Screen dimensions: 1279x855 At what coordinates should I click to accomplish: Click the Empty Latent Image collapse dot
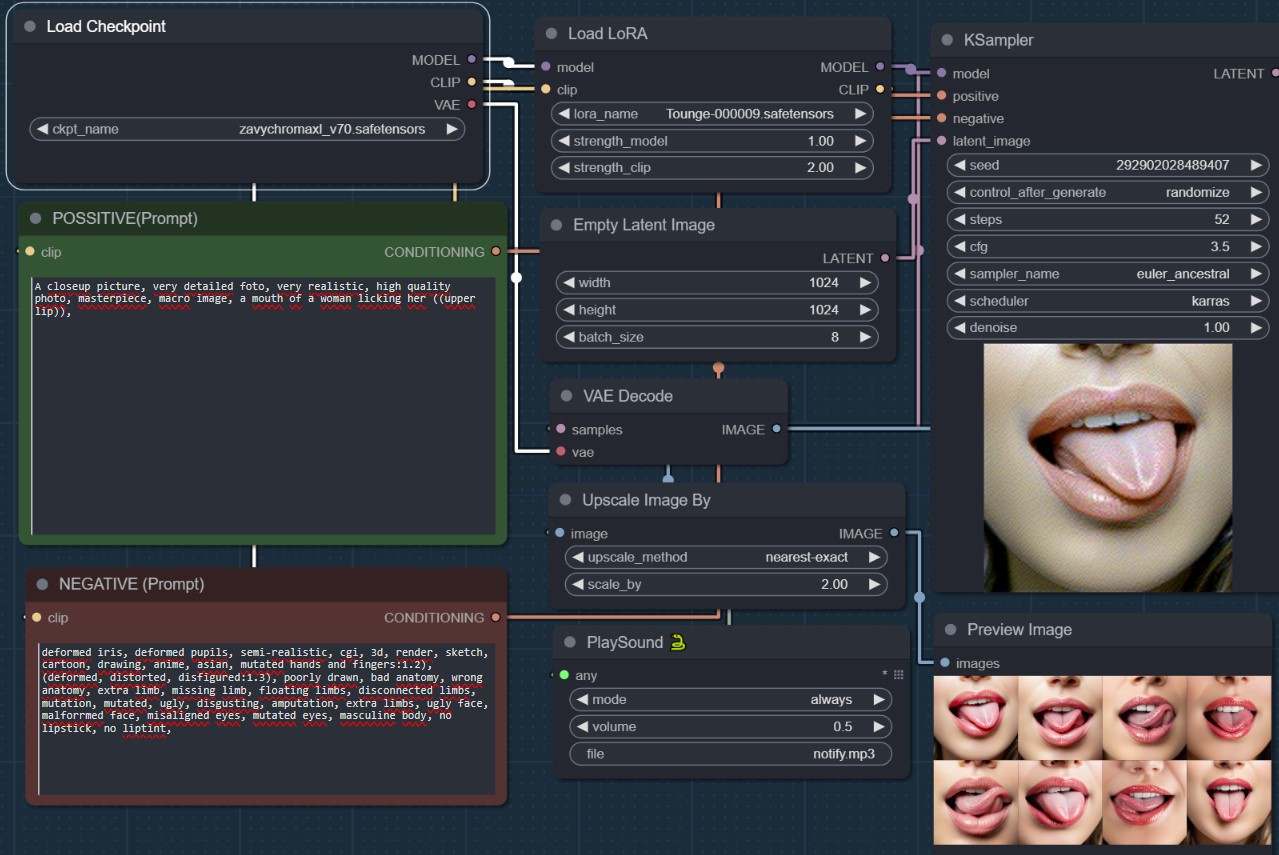point(557,226)
